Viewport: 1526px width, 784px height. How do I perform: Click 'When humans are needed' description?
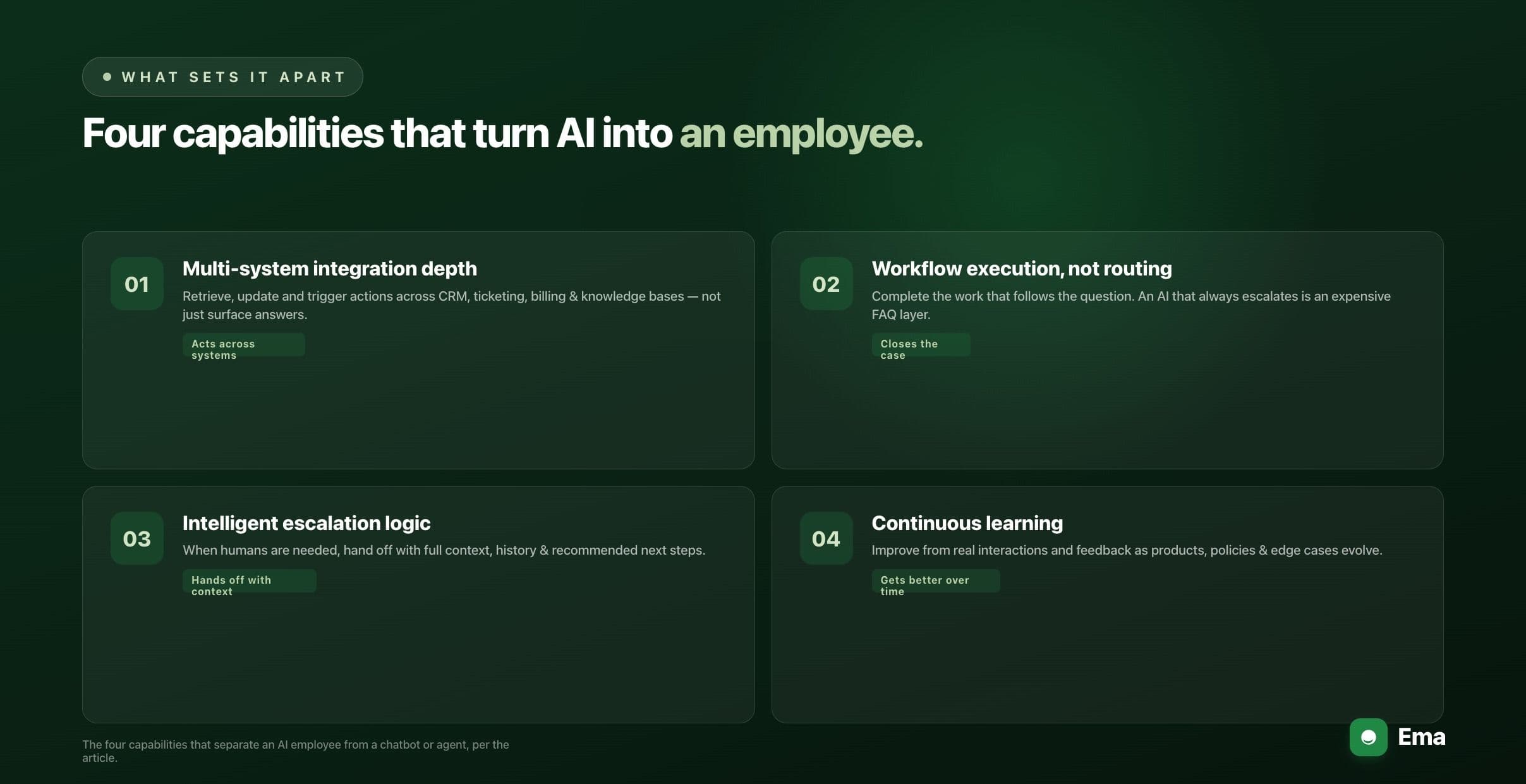pyautogui.click(x=444, y=550)
